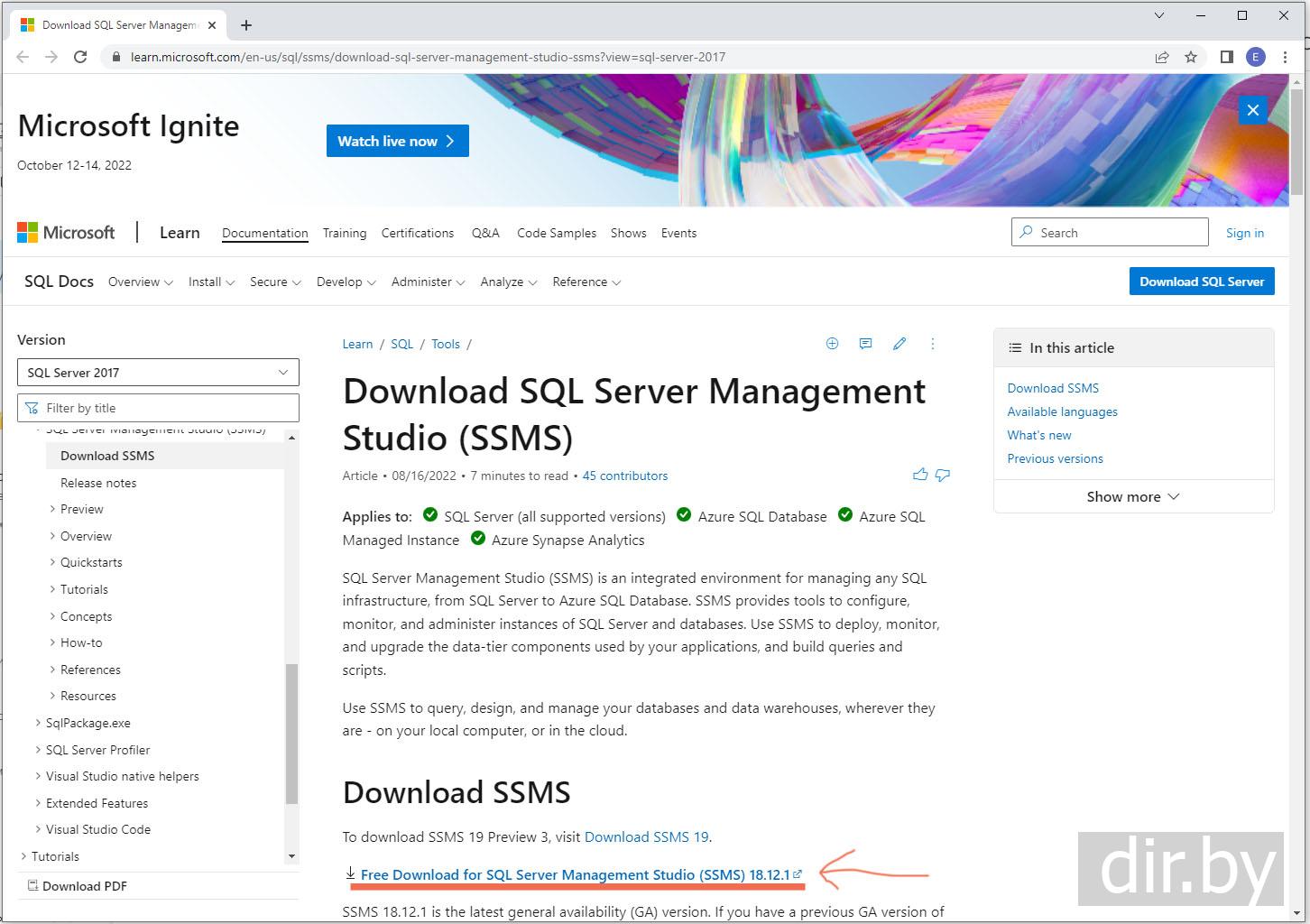Bookmark page with the star icon

[x=1191, y=57]
